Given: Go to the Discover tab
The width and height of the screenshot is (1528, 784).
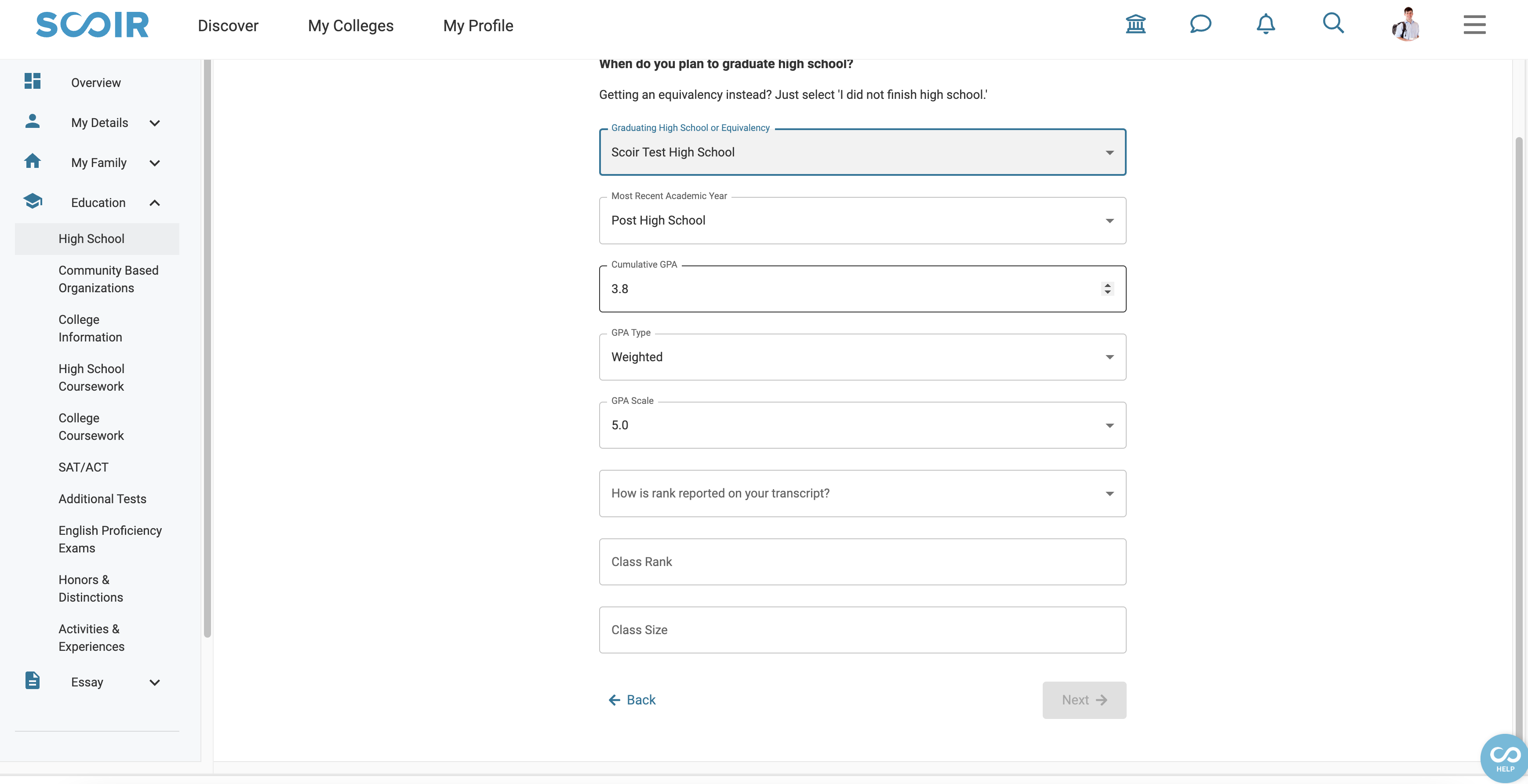Looking at the screenshot, I should [228, 25].
